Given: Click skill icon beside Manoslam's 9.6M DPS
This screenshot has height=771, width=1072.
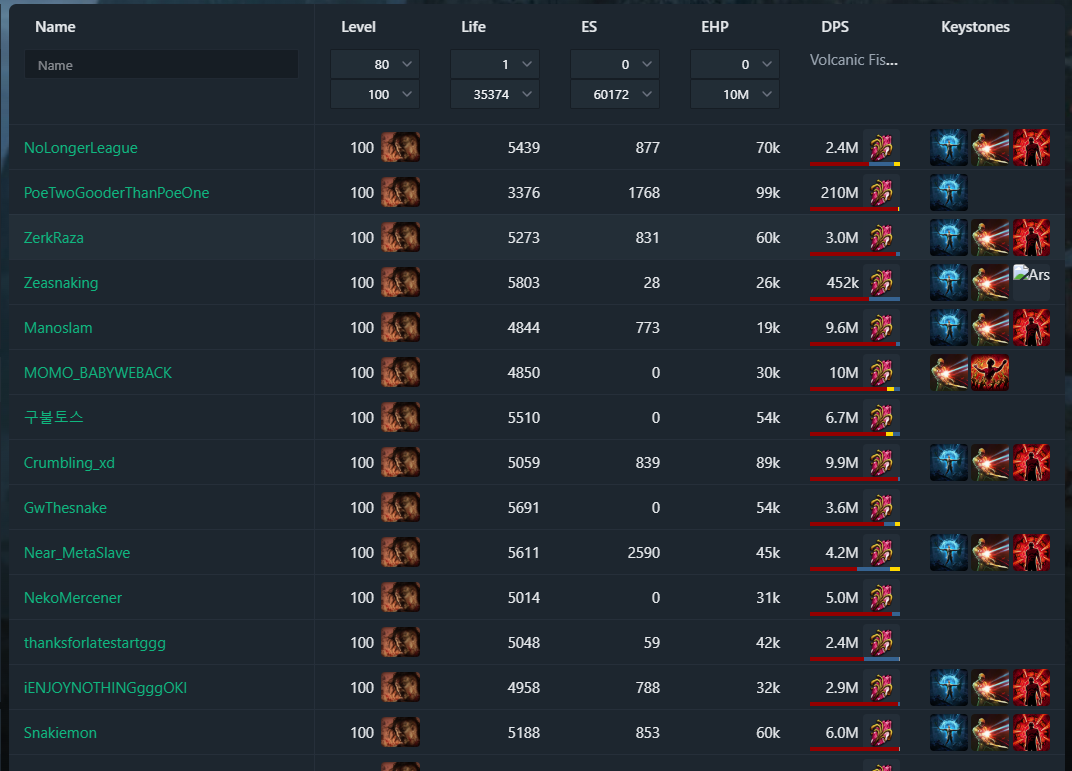Looking at the screenshot, I should pyautogui.click(x=881, y=327).
